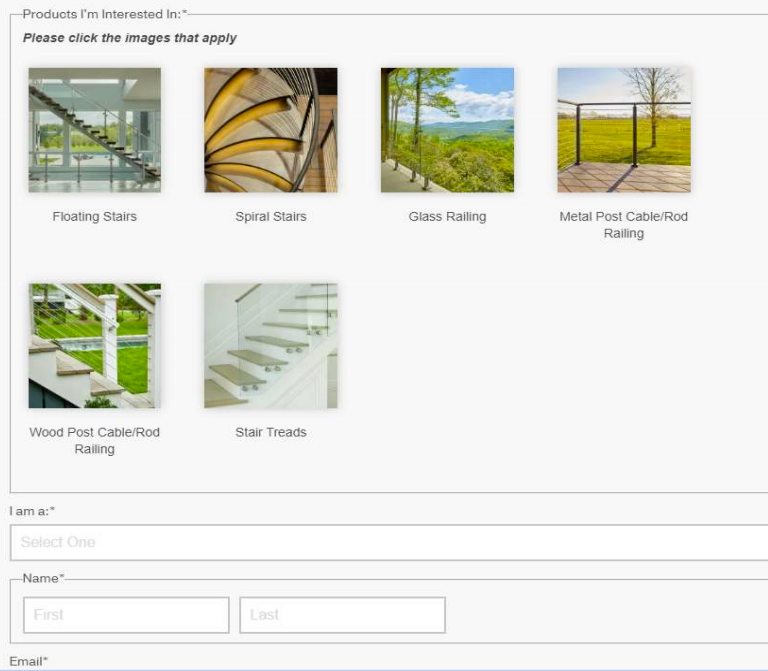Click the 'I am a:' field label
This screenshot has width=768, height=671.
coord(32,511)
